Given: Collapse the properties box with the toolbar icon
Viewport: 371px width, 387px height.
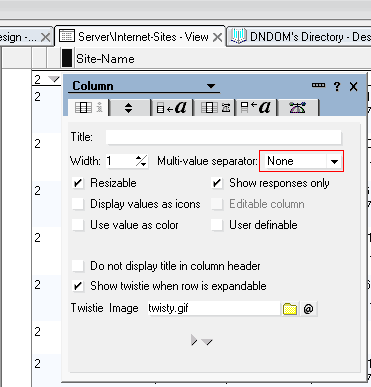Looking at the screenshot, I should (318, 86).
